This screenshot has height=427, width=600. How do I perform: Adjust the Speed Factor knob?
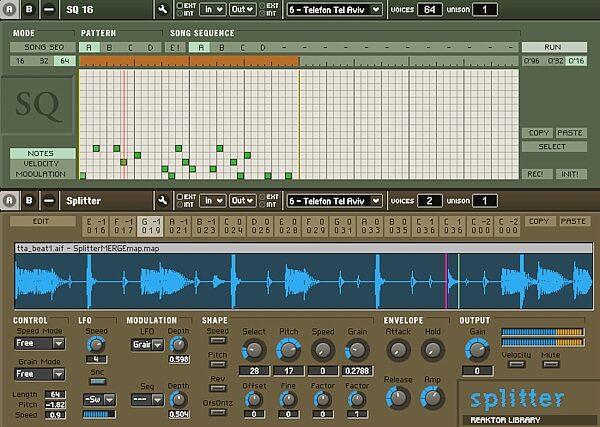tap(323, 400)
